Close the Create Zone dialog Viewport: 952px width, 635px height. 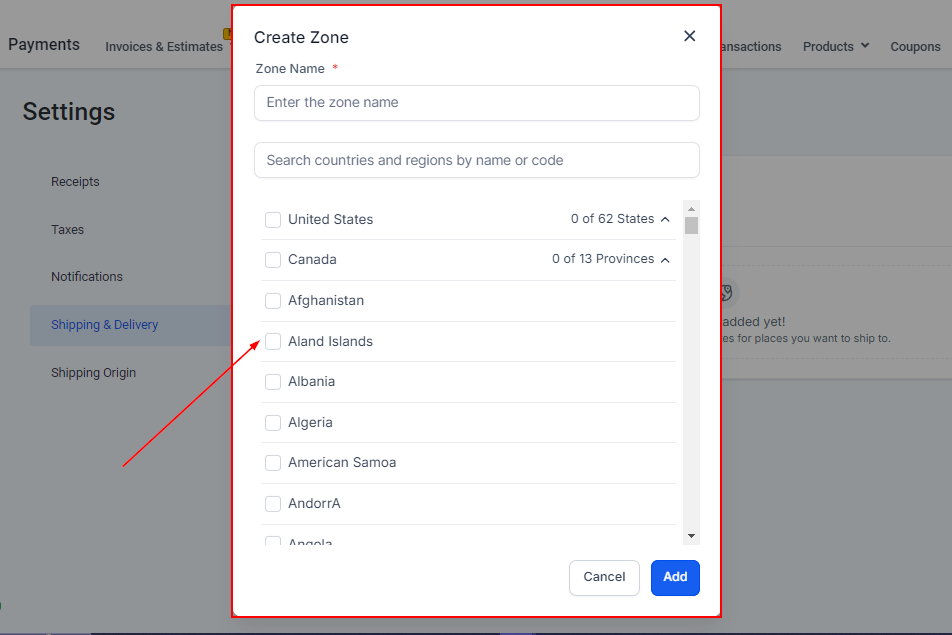[x=689, y=36]
